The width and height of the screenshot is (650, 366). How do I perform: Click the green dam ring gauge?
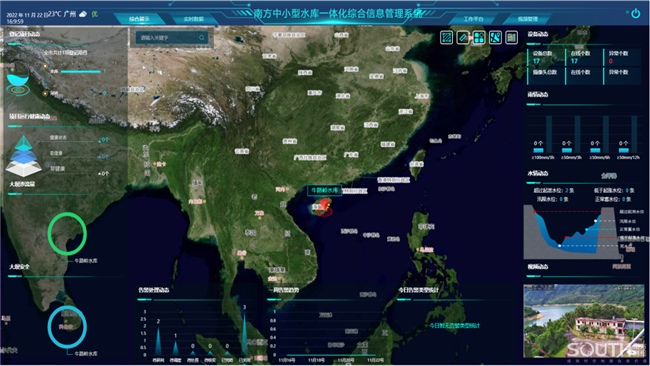click(67, 234)
